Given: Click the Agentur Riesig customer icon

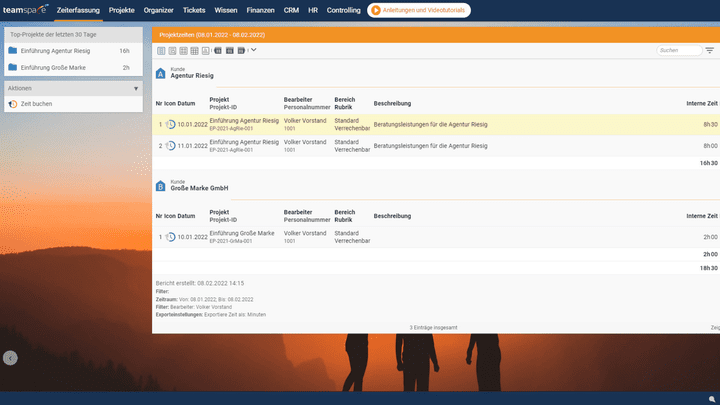Looking at the screenshot, I should pyautogui.click(x=160, y=73).
